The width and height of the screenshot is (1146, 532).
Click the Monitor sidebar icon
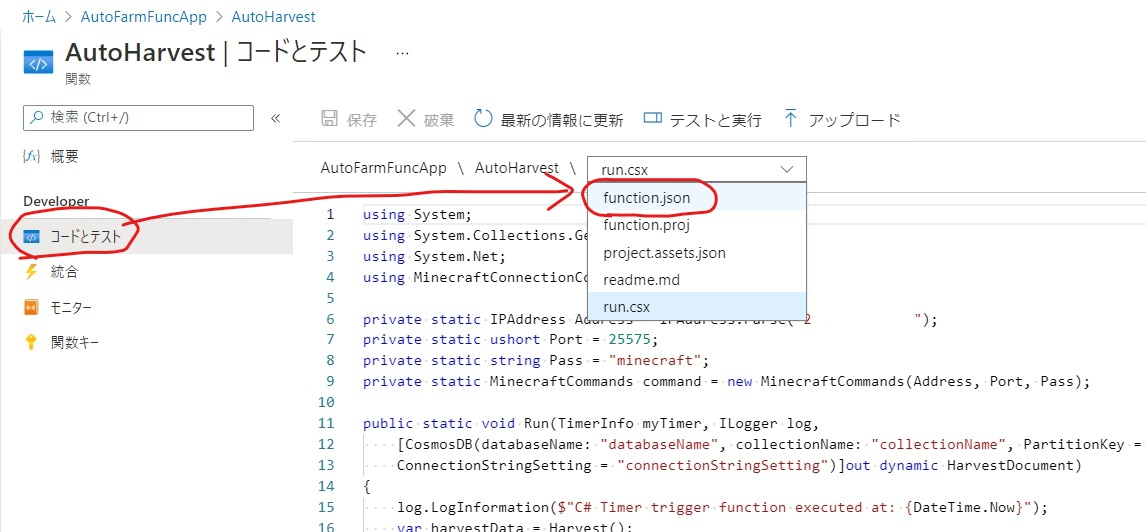pos(31,307)
